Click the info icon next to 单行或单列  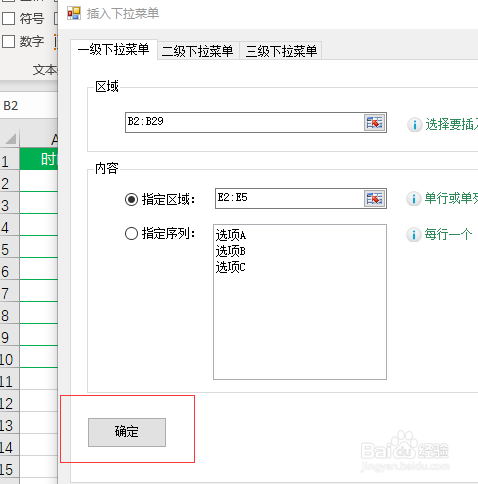click(x=414, y=199)
